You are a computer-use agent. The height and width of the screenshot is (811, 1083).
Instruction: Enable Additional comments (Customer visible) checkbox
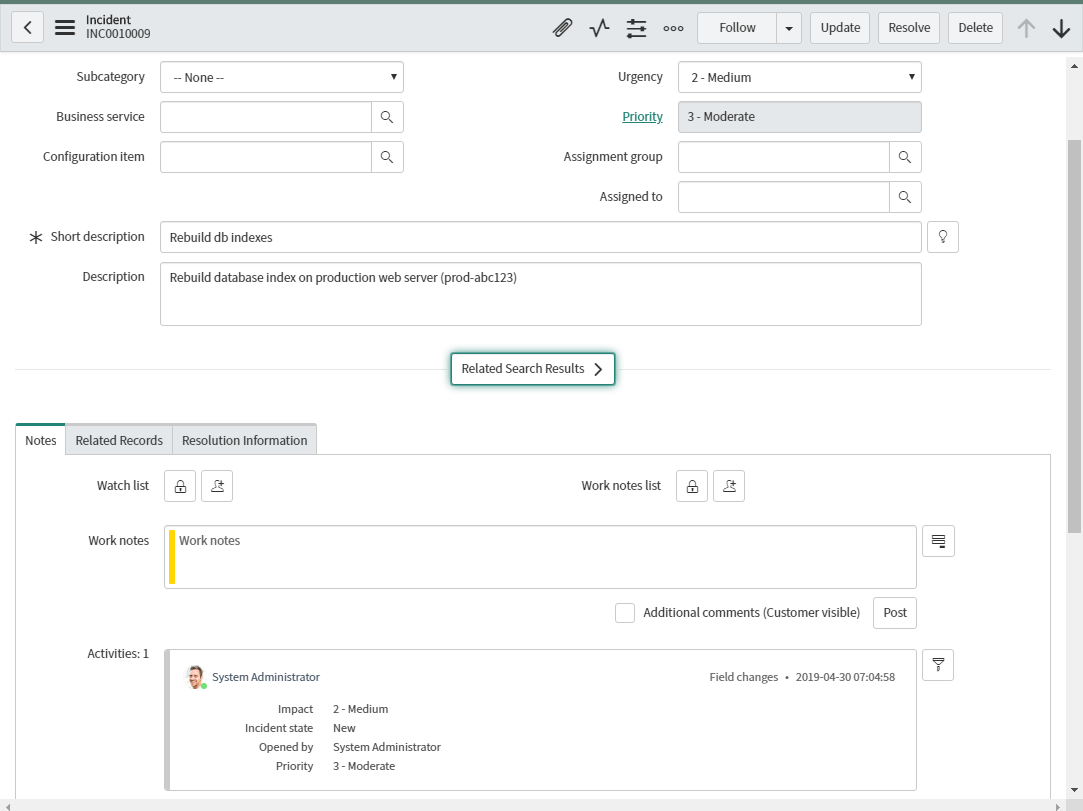pos(625,613)
